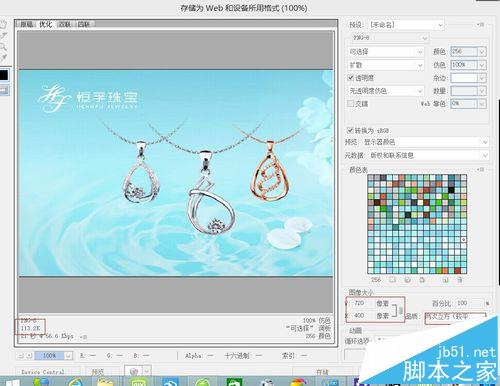Click lock selected color icon
Screen dimensions: 500x386
coord(422,280)
